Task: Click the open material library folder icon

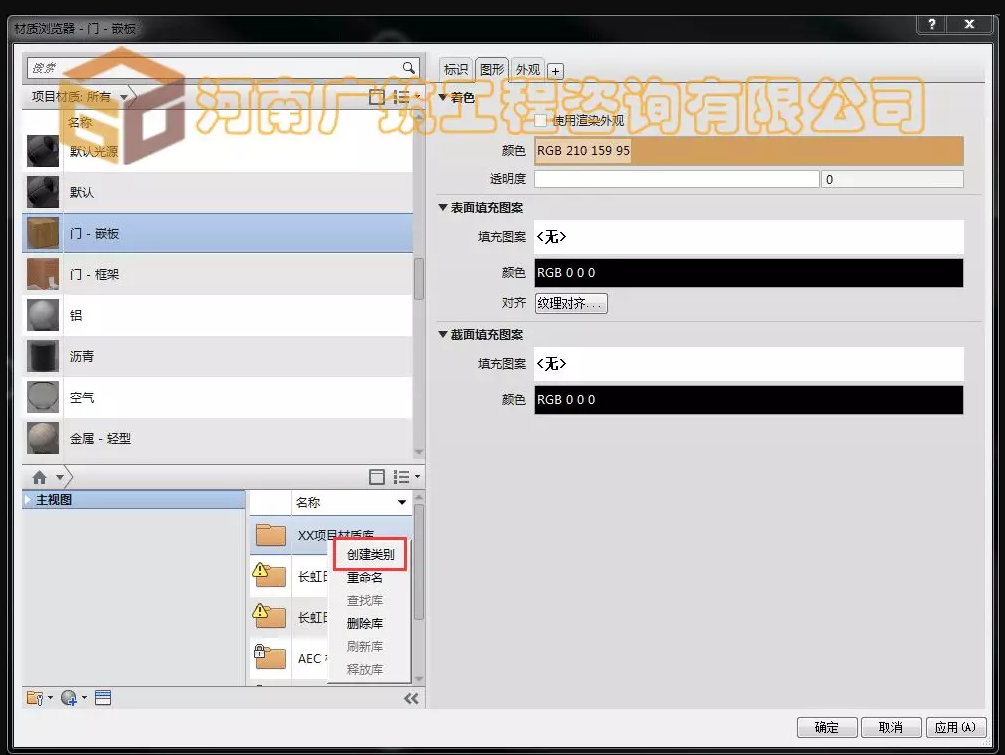Action: (x=33, y=697)
